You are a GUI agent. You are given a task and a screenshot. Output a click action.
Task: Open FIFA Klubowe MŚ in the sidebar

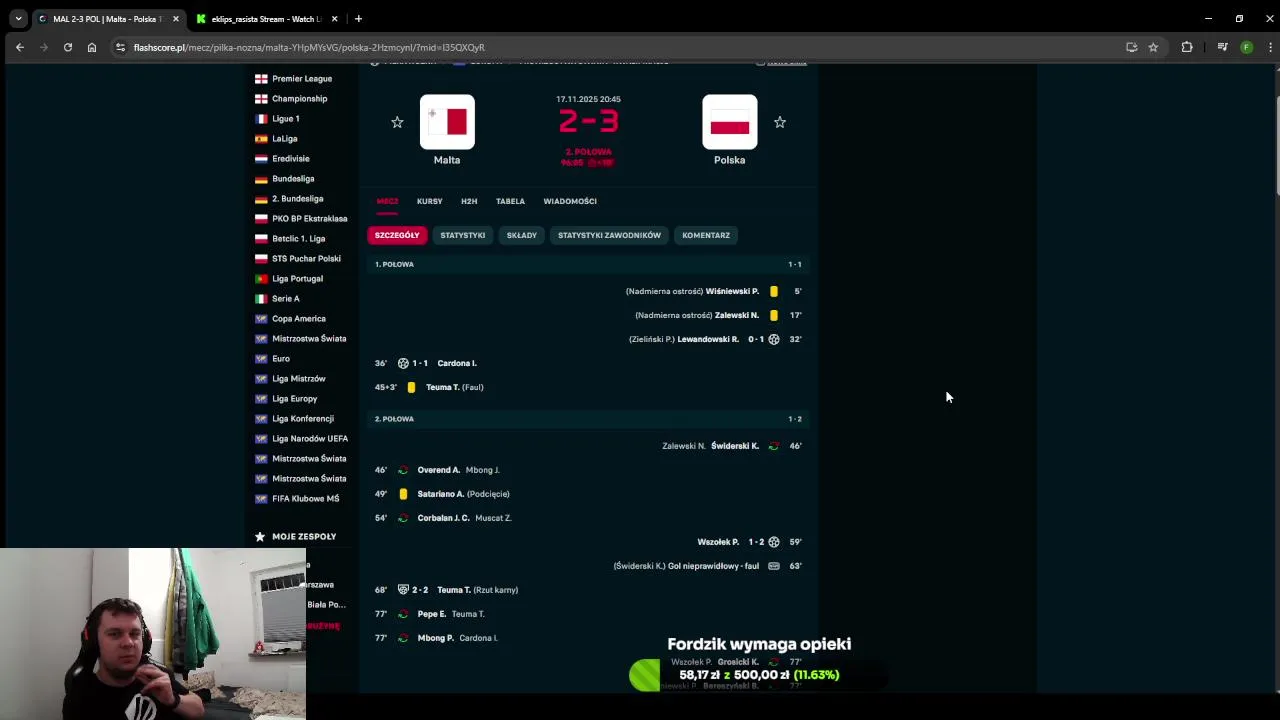coord(306,498)
